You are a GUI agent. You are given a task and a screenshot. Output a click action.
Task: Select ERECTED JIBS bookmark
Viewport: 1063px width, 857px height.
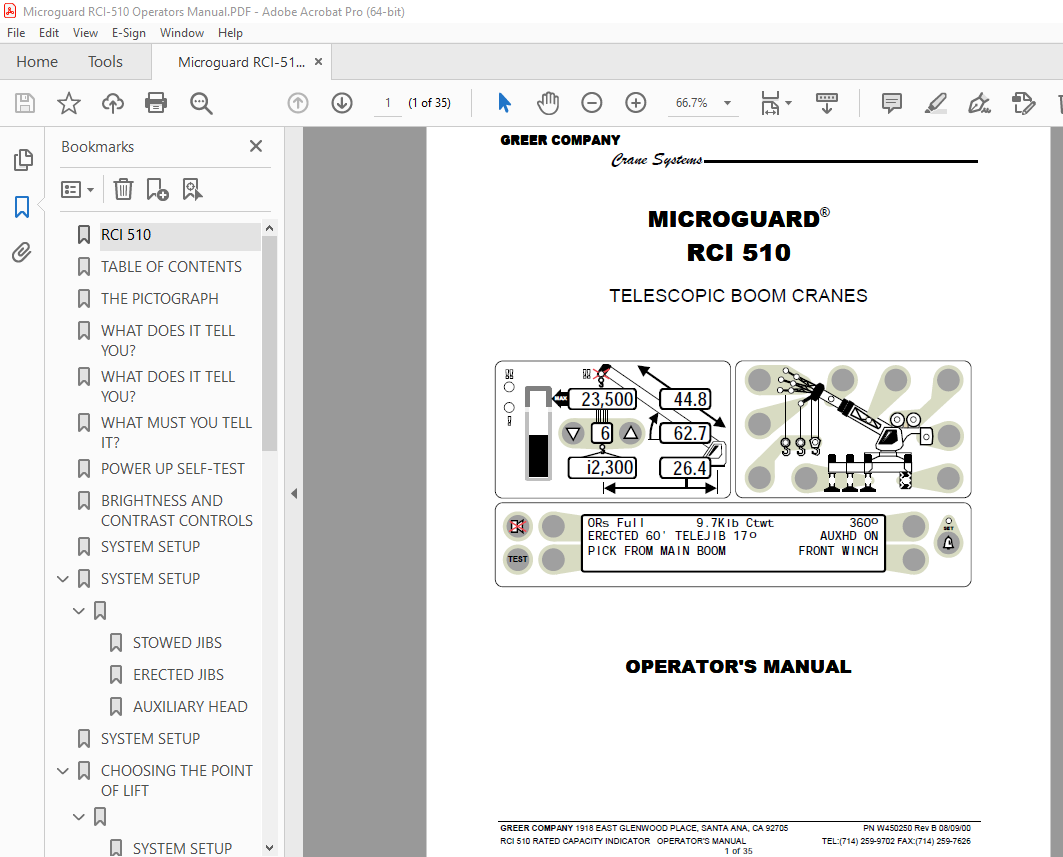pyautogui.click(x=178, y=675)
